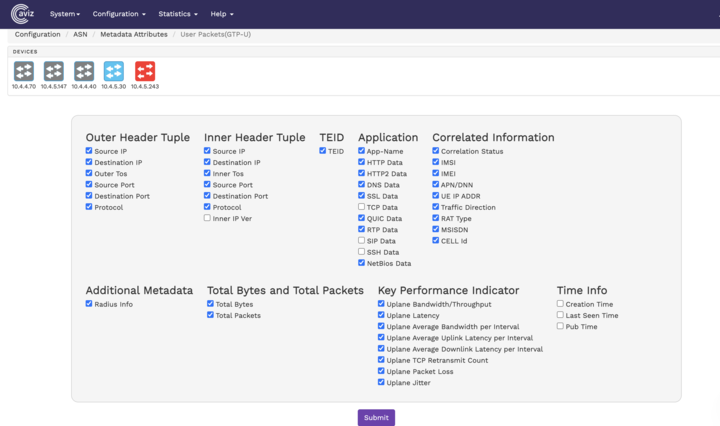Open Metadata Attributes breadcrumb link

pyautogui.click(x=133, y=34)
